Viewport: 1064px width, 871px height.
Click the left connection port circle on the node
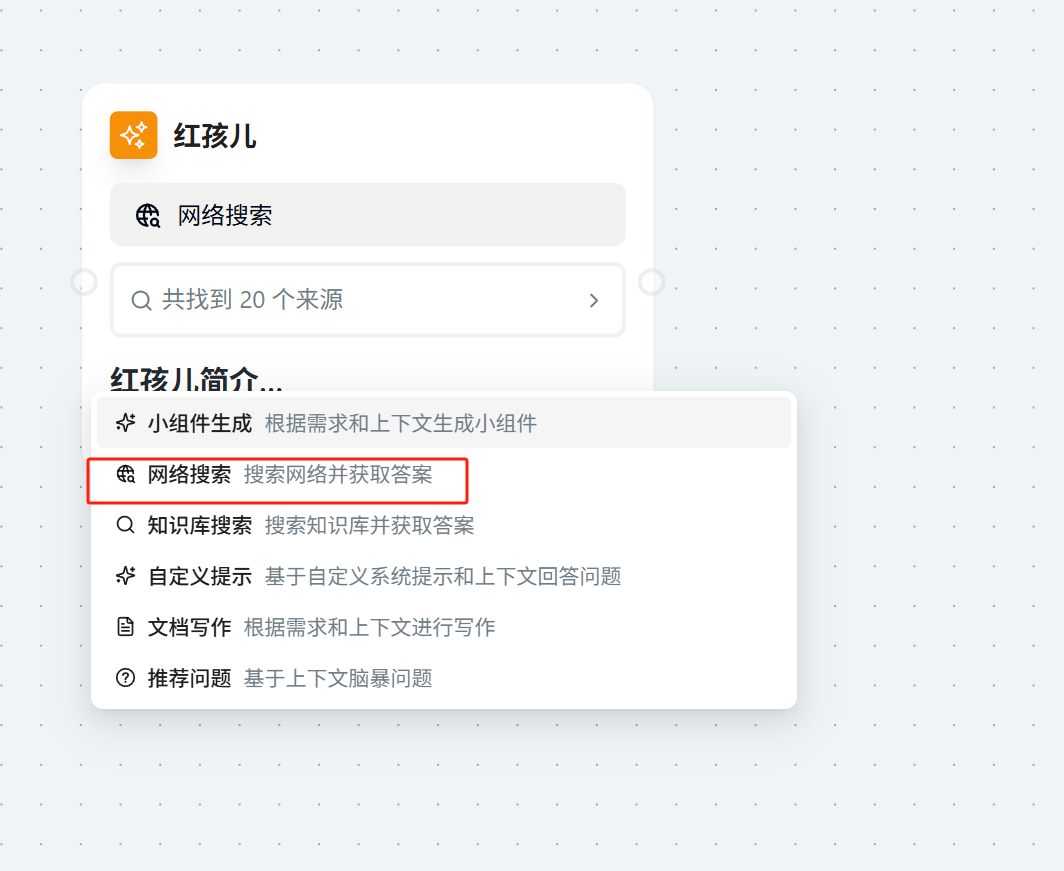pyautogui.click(x=84, y=282)
